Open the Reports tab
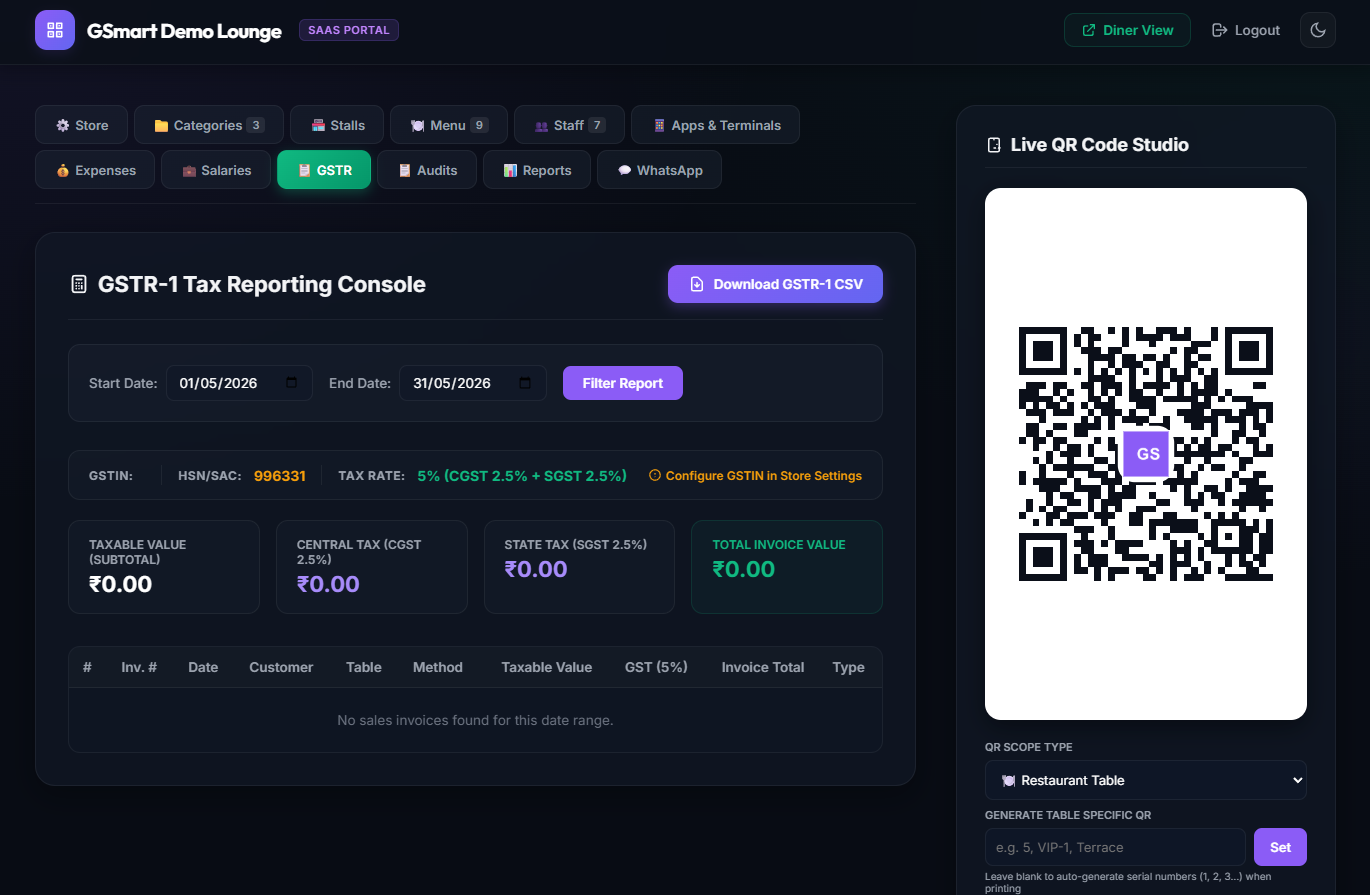 [x=537, y=170]
